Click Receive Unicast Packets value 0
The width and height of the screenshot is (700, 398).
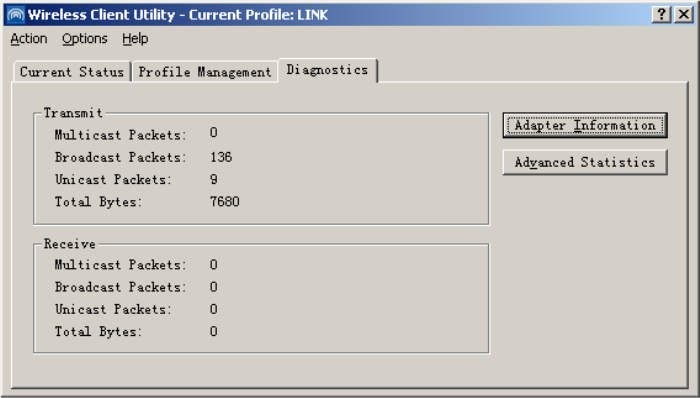tap(214, 309)
